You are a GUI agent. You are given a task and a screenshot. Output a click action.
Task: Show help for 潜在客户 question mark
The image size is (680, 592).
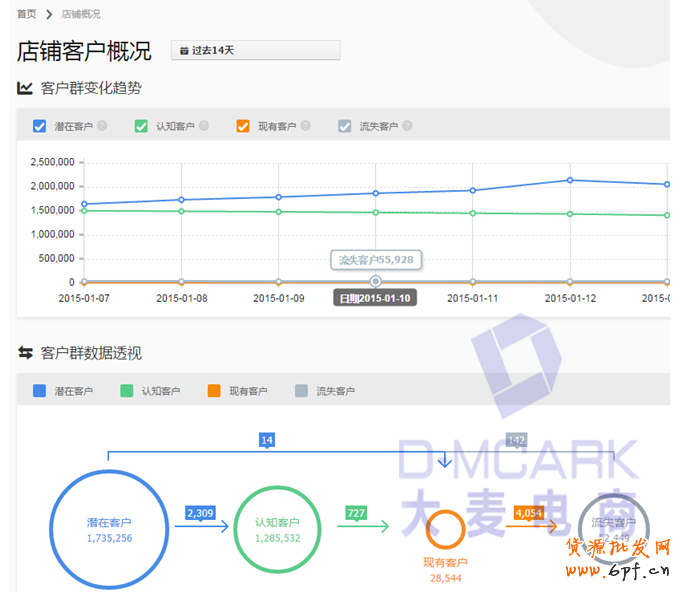click(x=102, y=126)
